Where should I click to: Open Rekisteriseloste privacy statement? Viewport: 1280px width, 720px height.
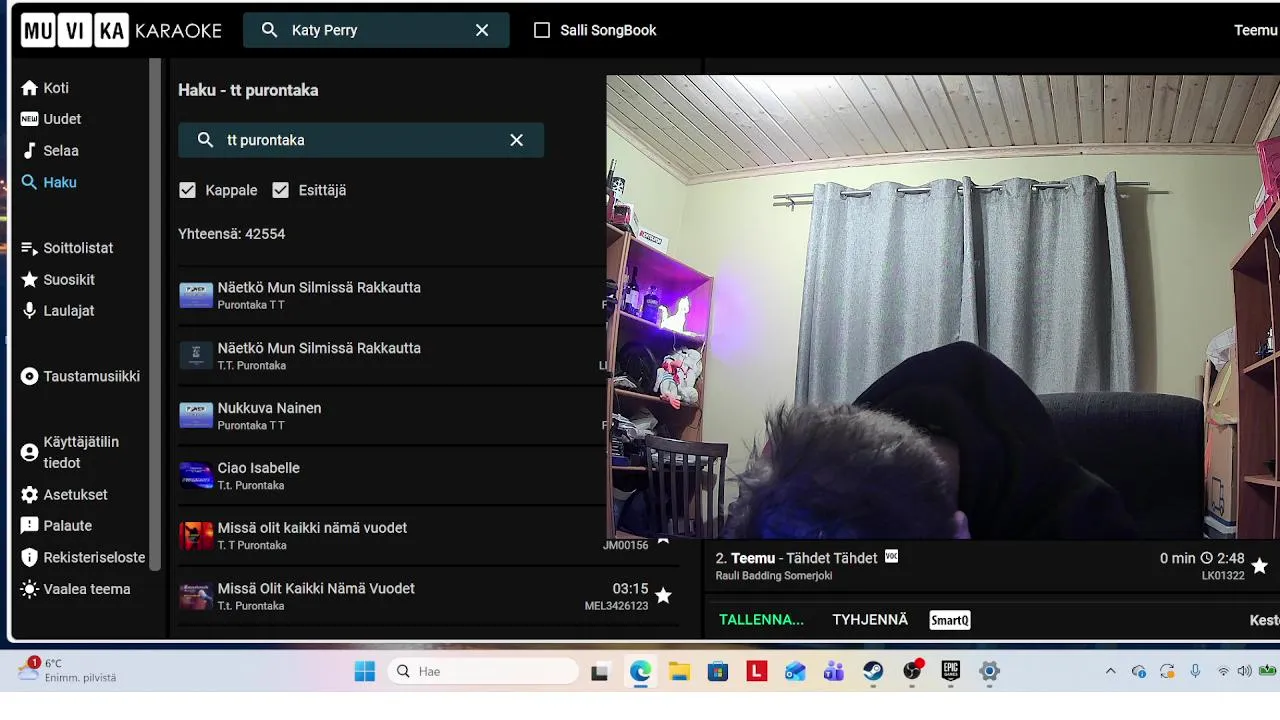click(x=83, y=558)
